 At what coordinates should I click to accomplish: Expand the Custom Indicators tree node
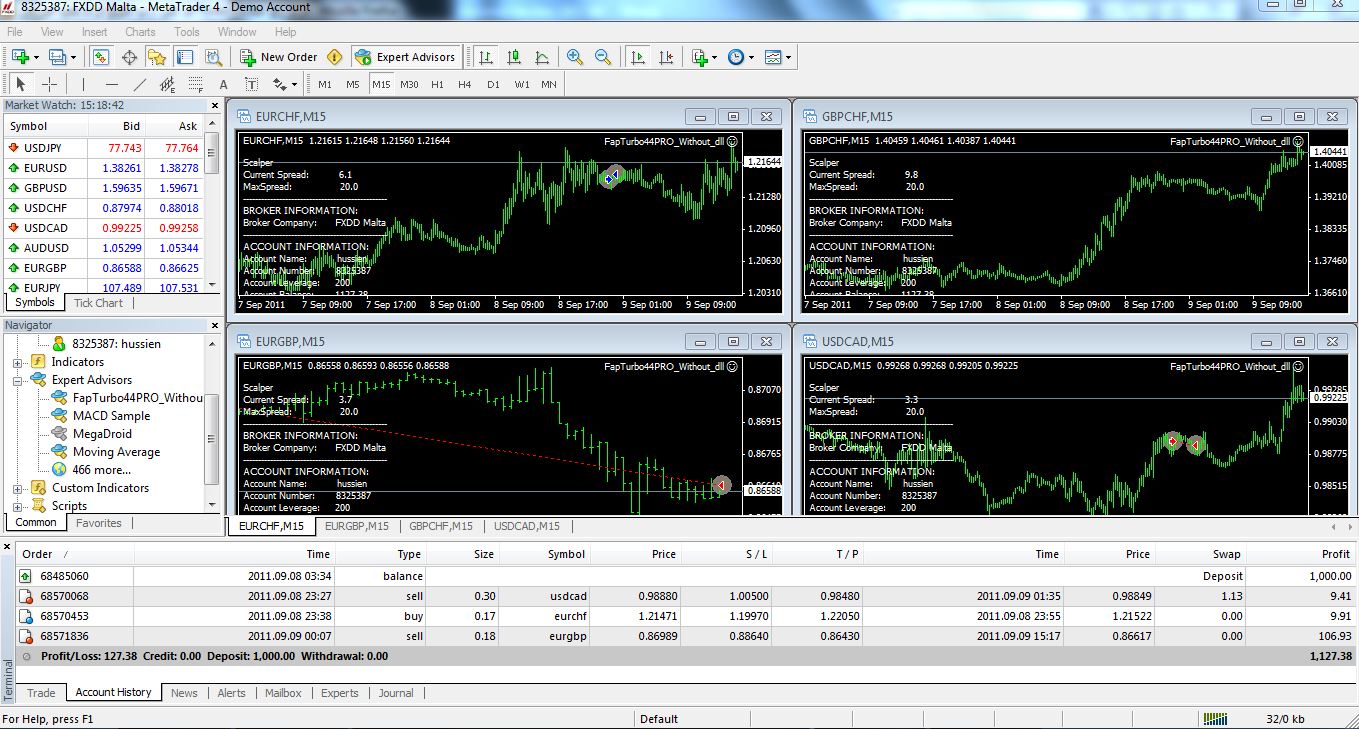click(x=18, y=488)
